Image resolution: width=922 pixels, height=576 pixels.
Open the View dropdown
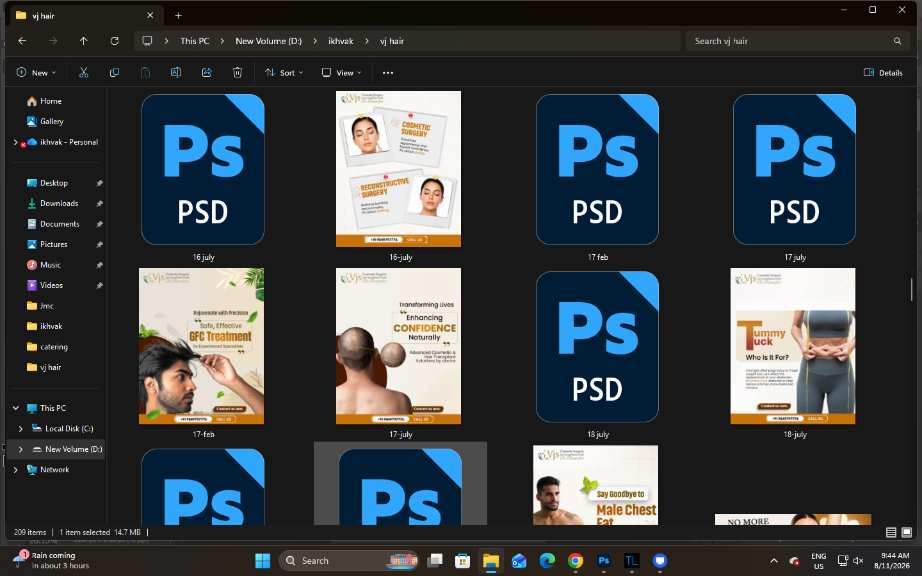pos(342,73)
